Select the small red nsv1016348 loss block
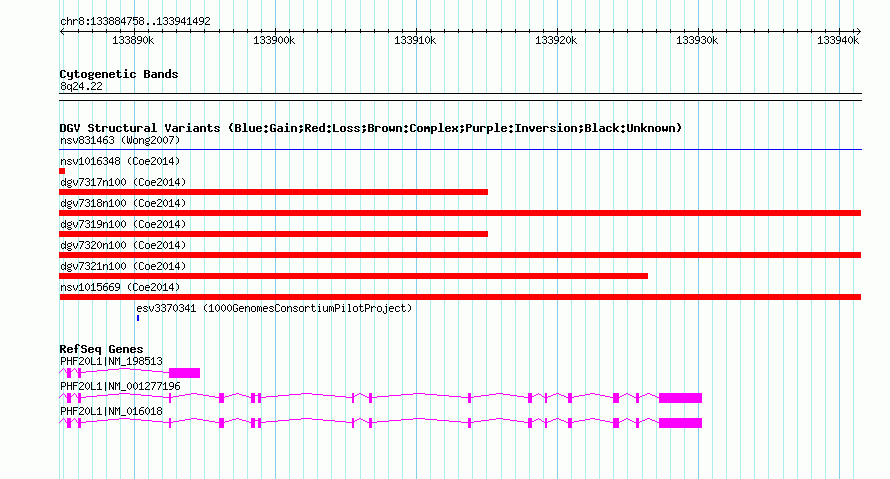 coord(62,171)
